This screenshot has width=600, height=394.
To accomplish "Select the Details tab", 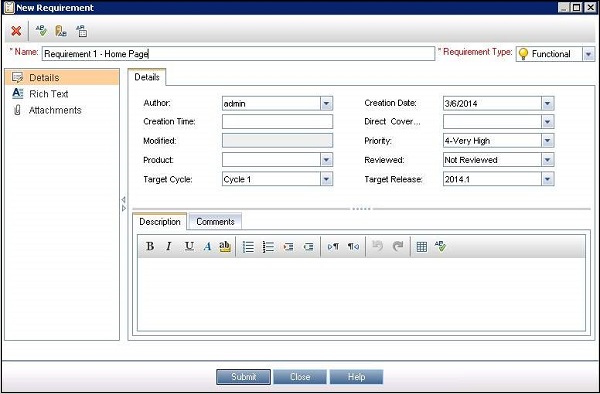I will (147, 77).
